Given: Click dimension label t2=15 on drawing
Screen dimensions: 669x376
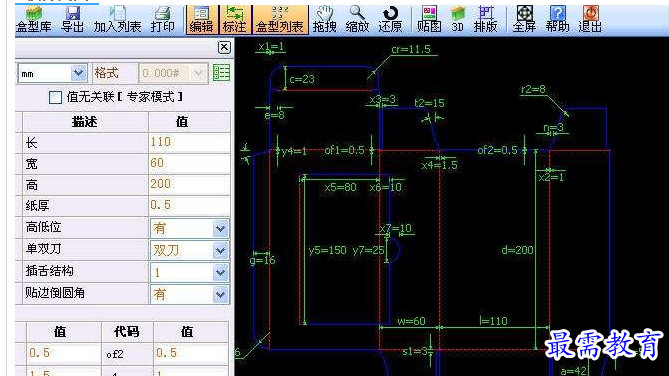Looking at the screenshot, I should tap(429, 103).
